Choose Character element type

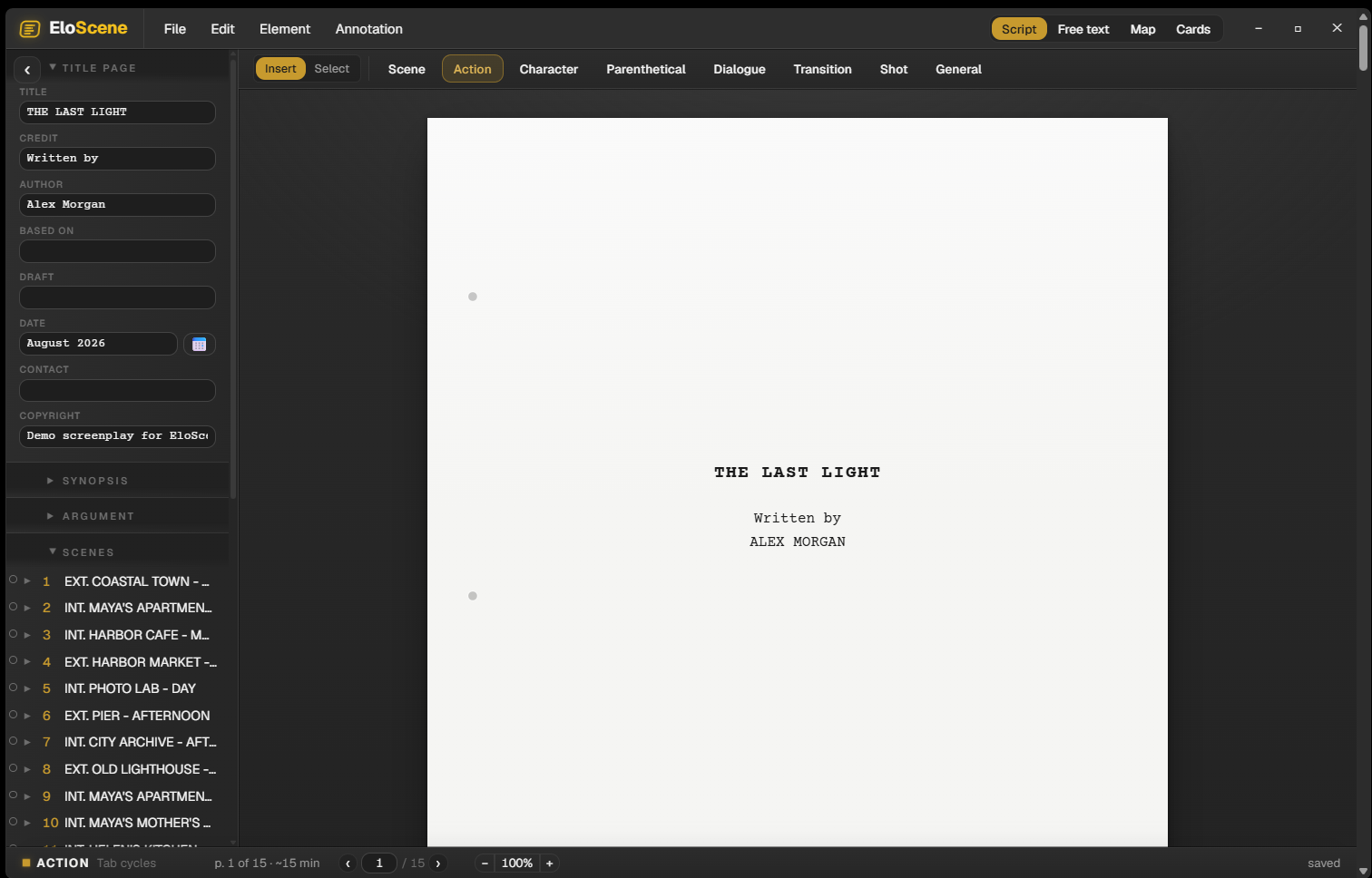click(549, 69)
